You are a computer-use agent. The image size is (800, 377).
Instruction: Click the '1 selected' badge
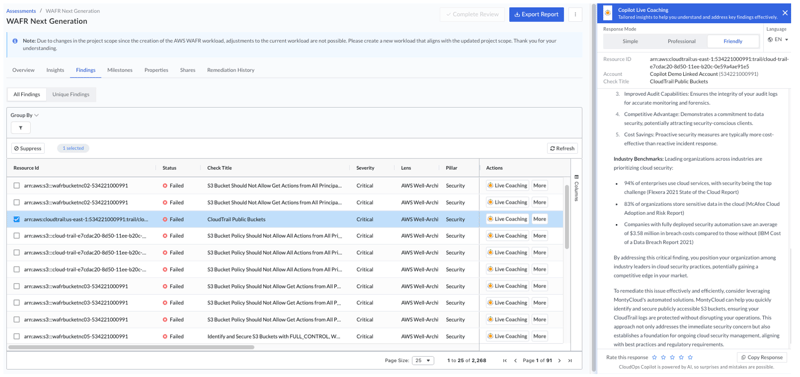pyautogui.click(x=73, y=148)
